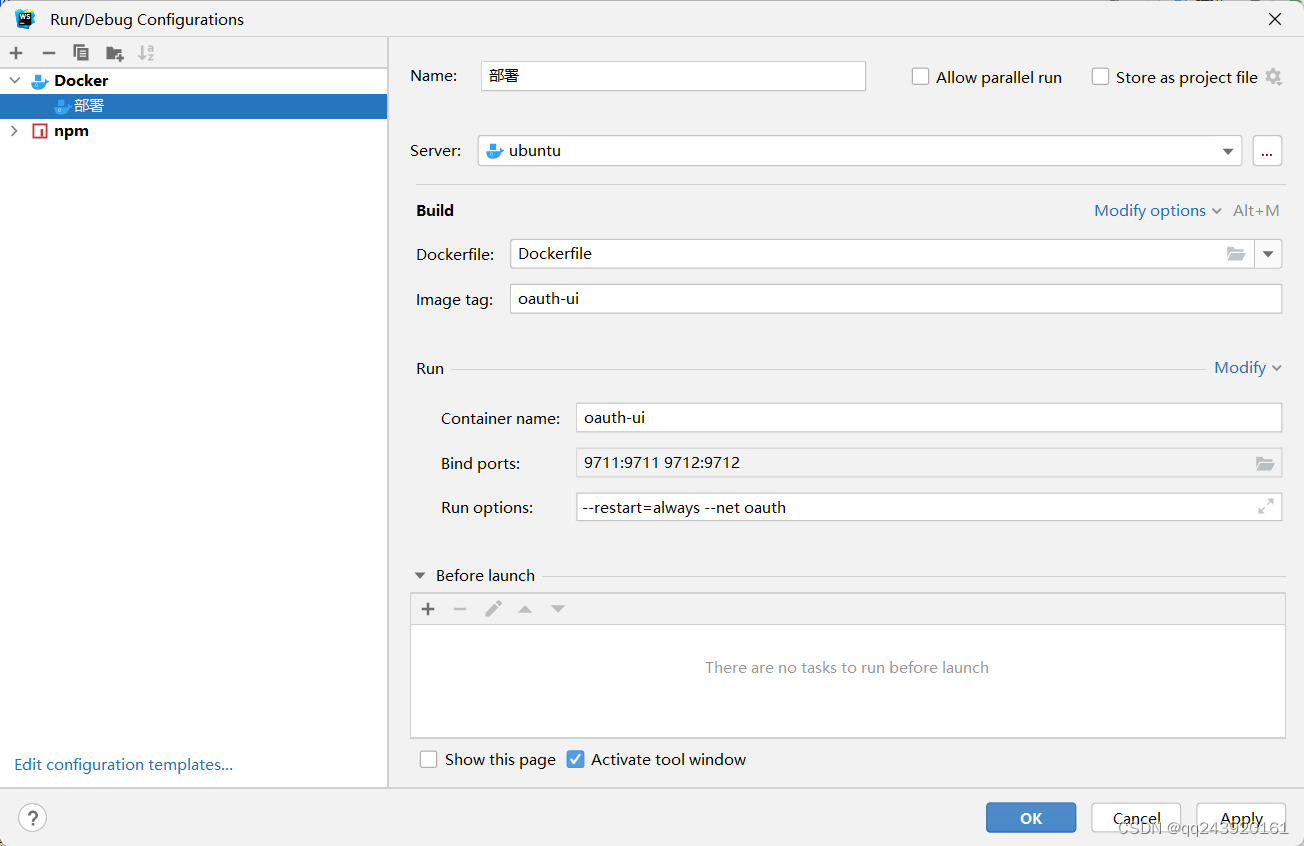Click Edit configuration templates link

(x=122, y=764)
